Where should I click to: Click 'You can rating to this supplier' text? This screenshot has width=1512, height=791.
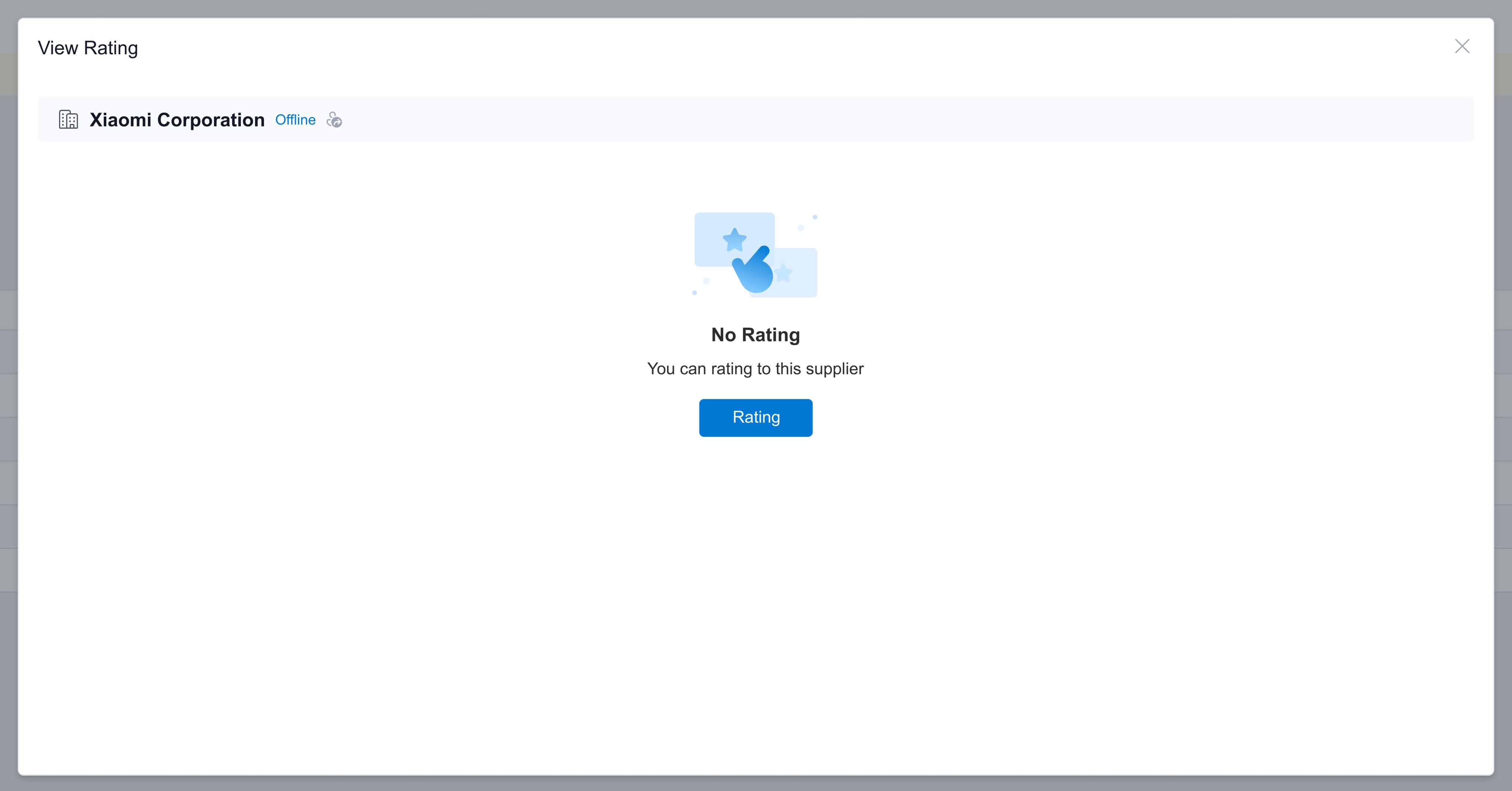coord(755,369)
